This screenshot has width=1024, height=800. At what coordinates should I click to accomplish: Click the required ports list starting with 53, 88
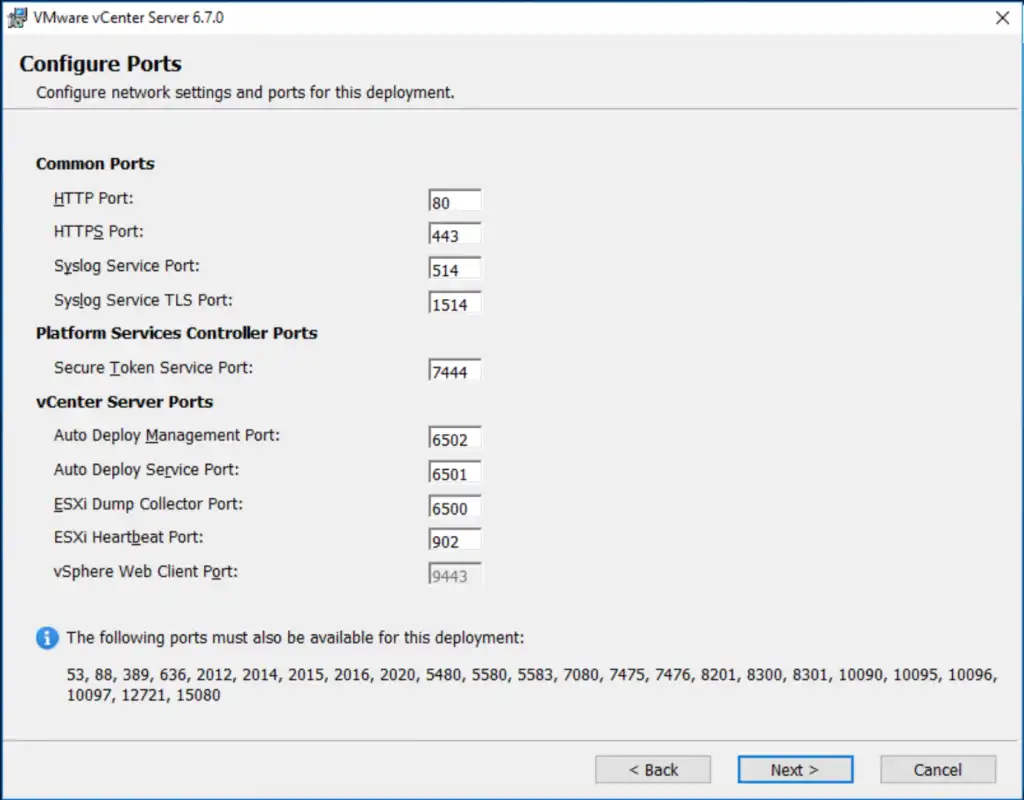(532, 684)
